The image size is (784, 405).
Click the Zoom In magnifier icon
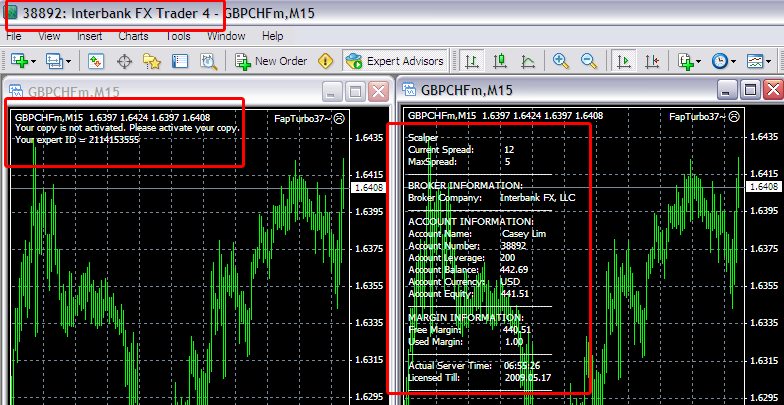tap(561, 61)
